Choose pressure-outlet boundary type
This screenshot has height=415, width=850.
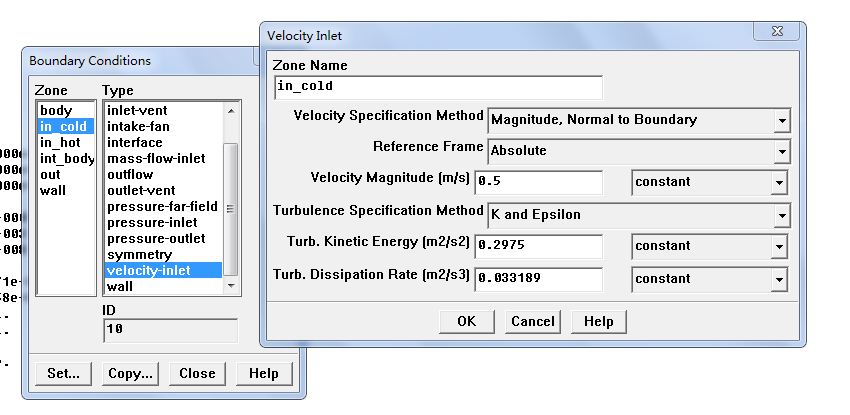156,238
